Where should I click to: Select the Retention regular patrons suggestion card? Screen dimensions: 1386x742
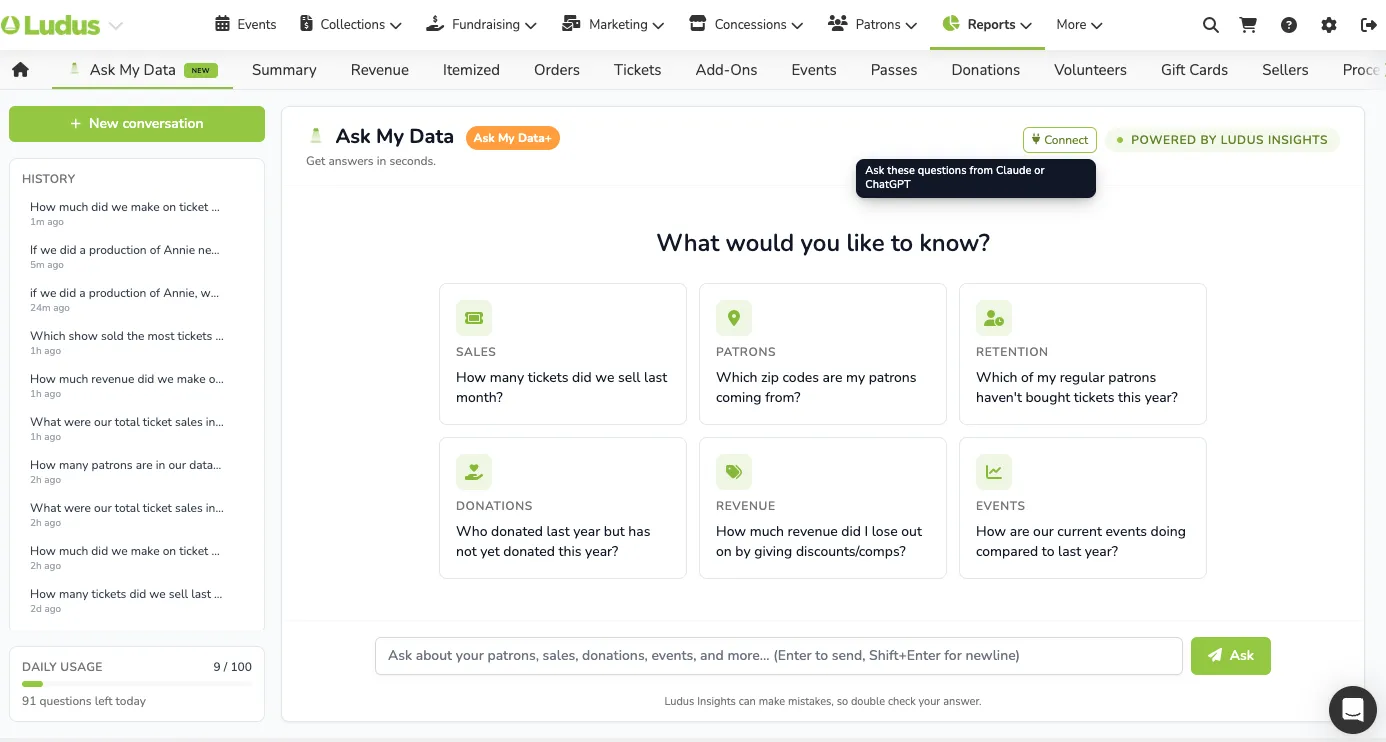point(1083,354)
